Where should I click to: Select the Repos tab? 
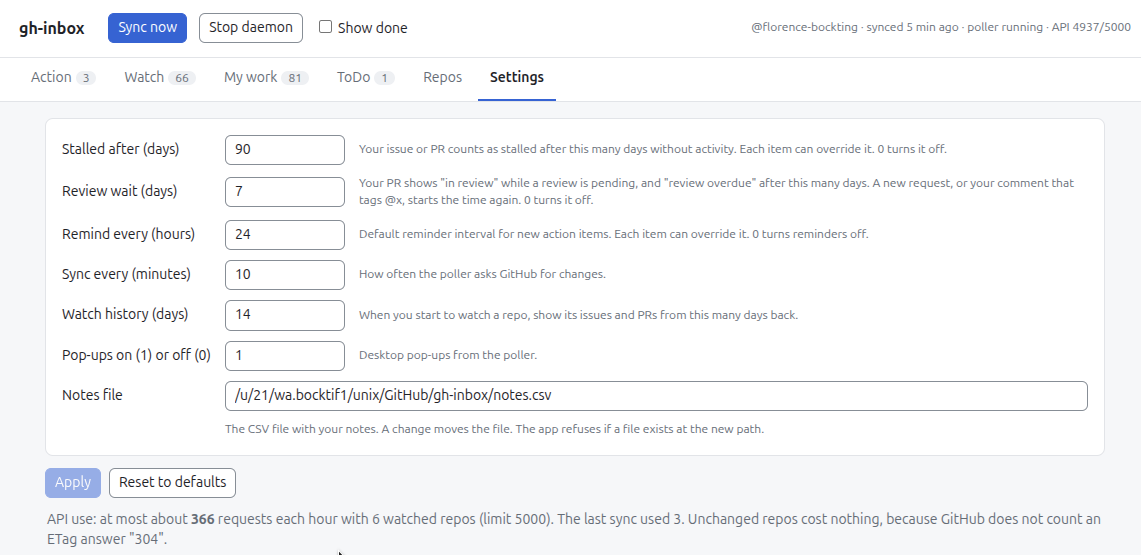[x=442, y=77]
